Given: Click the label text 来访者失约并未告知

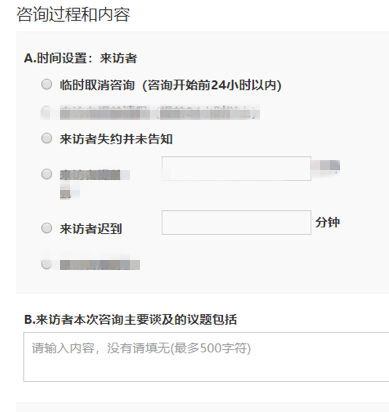Looking at the screenshot, I should click(116, 139).
